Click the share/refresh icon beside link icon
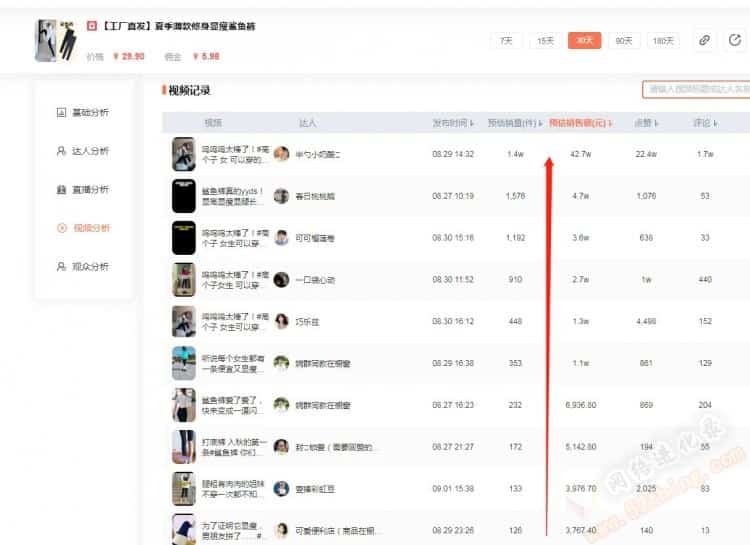 coord(735,40)
